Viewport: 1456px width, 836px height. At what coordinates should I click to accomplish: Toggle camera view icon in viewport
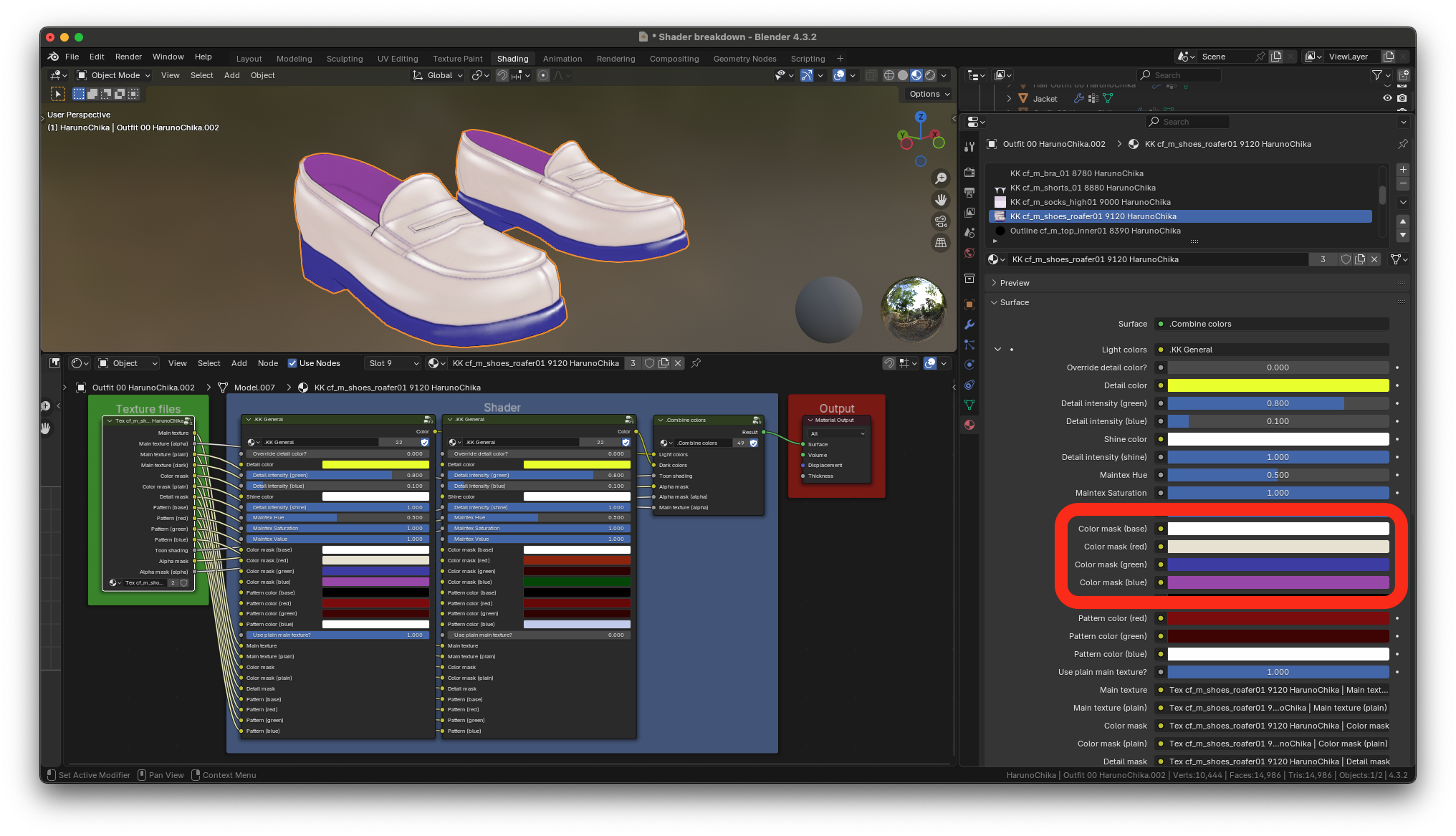click(x=941, y=221)
